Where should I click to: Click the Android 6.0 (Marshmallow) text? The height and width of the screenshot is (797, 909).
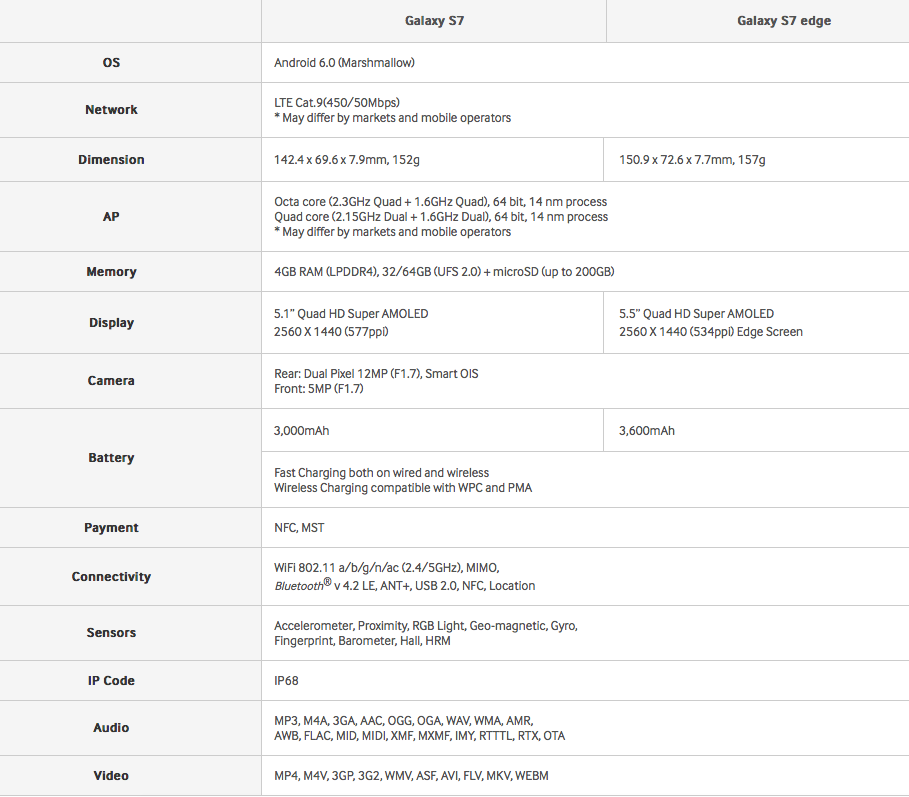click(x=344, y=63)
